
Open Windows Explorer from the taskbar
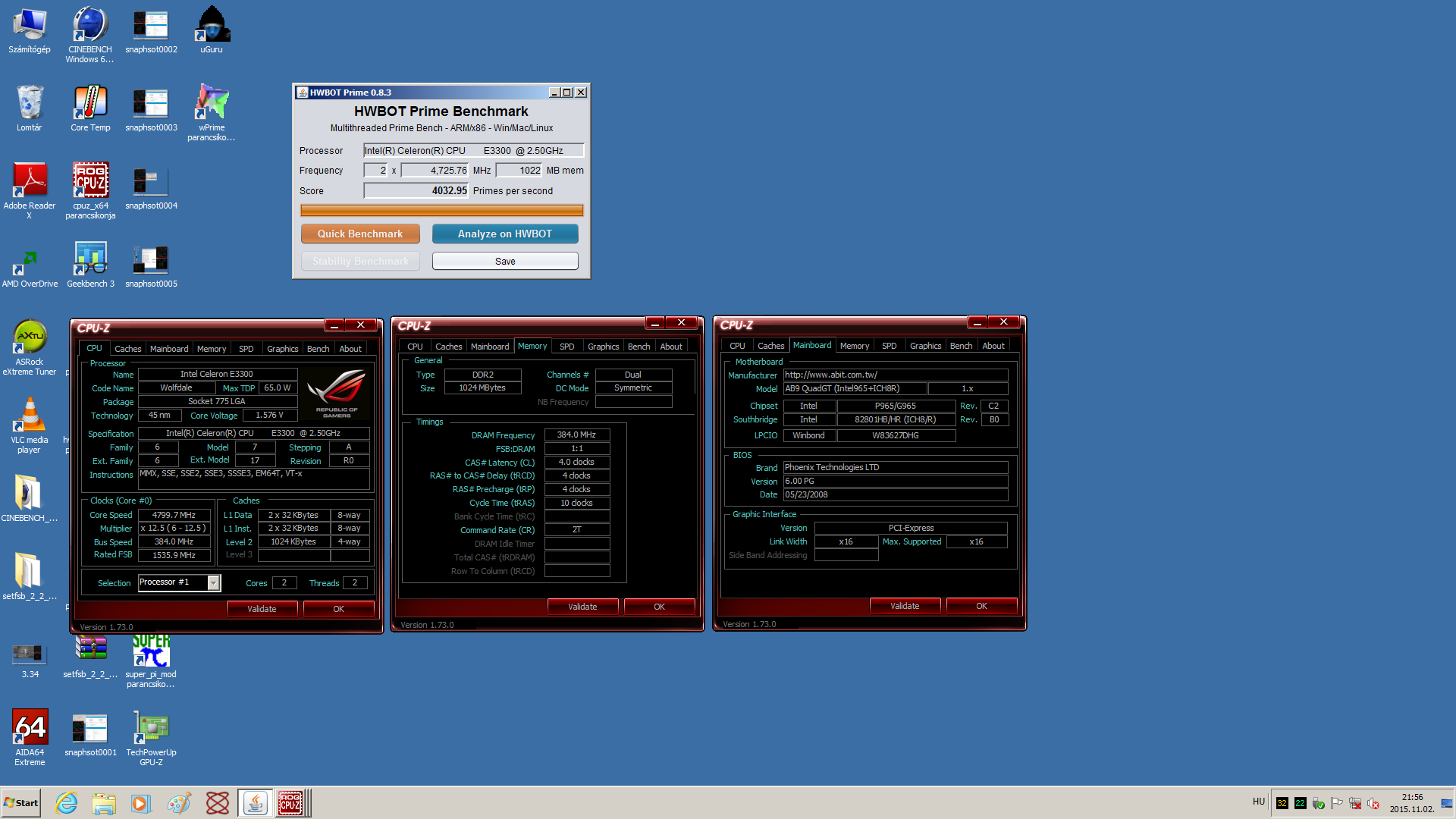104,803
